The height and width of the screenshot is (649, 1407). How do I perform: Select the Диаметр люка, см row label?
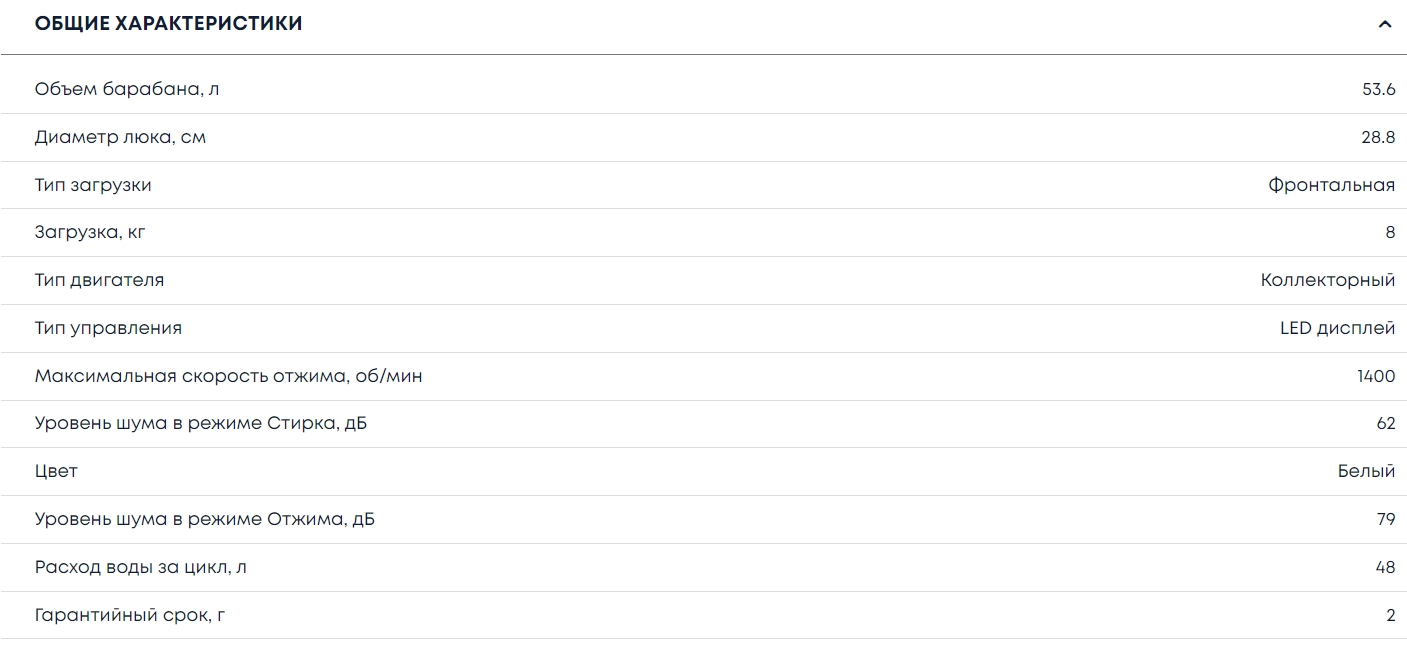click(x=120, y=137)
